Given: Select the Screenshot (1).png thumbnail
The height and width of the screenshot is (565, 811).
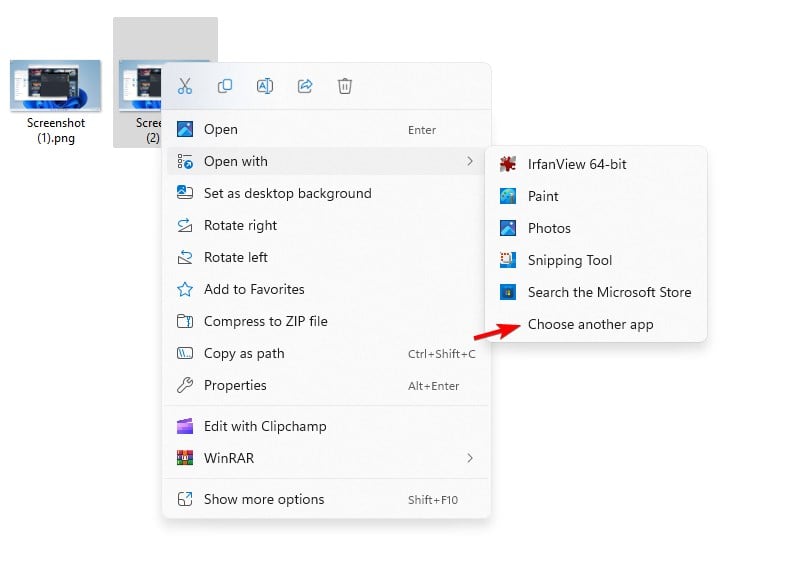Looking at the screenshot, I should 56,85.
